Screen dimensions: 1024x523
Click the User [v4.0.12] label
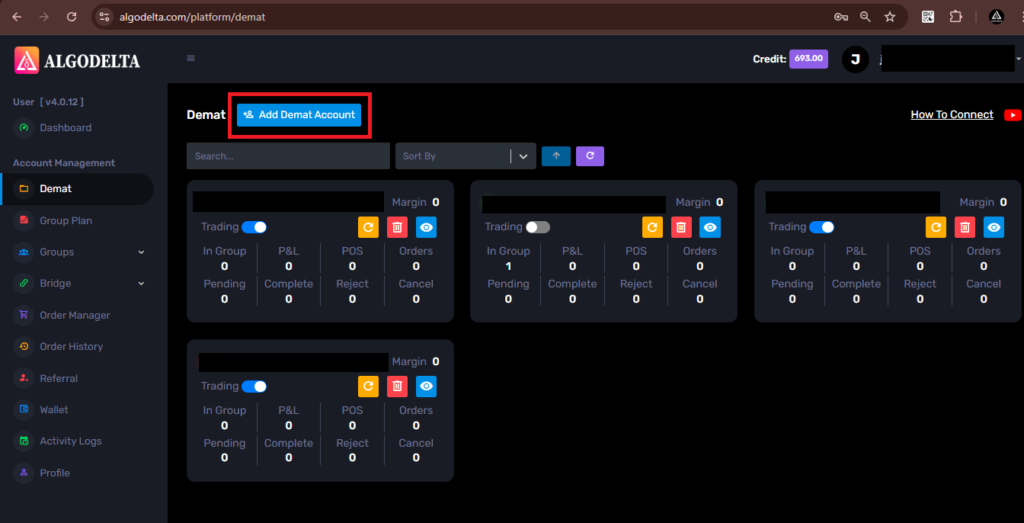click(48, 102)
